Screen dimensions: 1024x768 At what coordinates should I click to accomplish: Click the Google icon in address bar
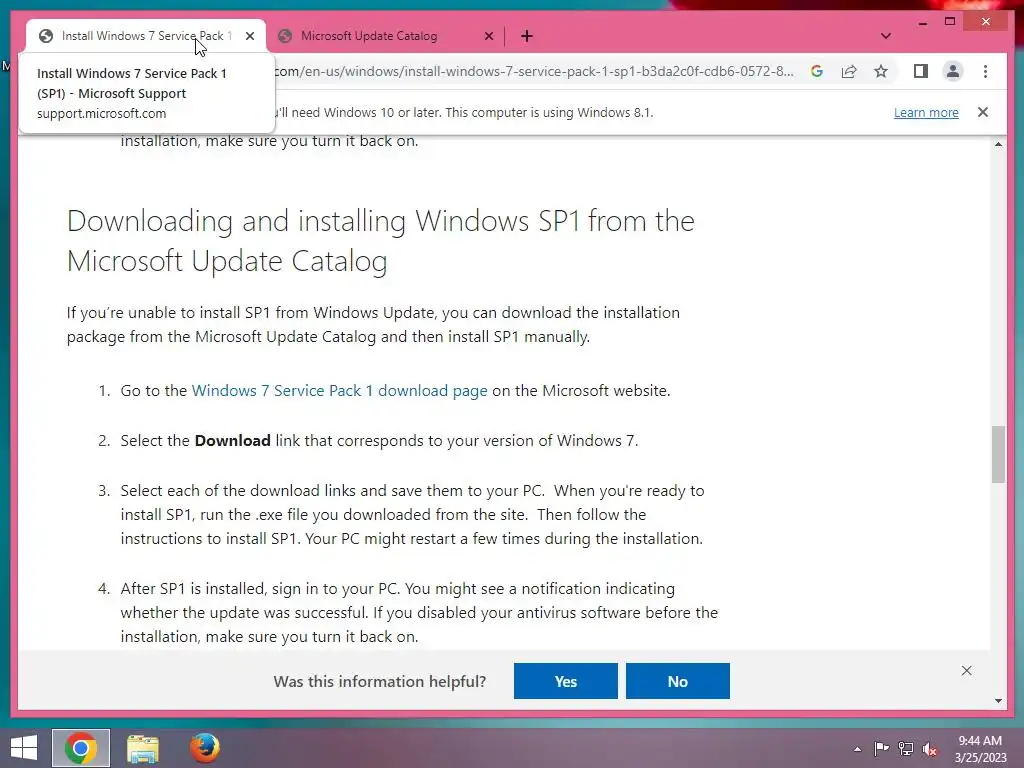point(816,71)
